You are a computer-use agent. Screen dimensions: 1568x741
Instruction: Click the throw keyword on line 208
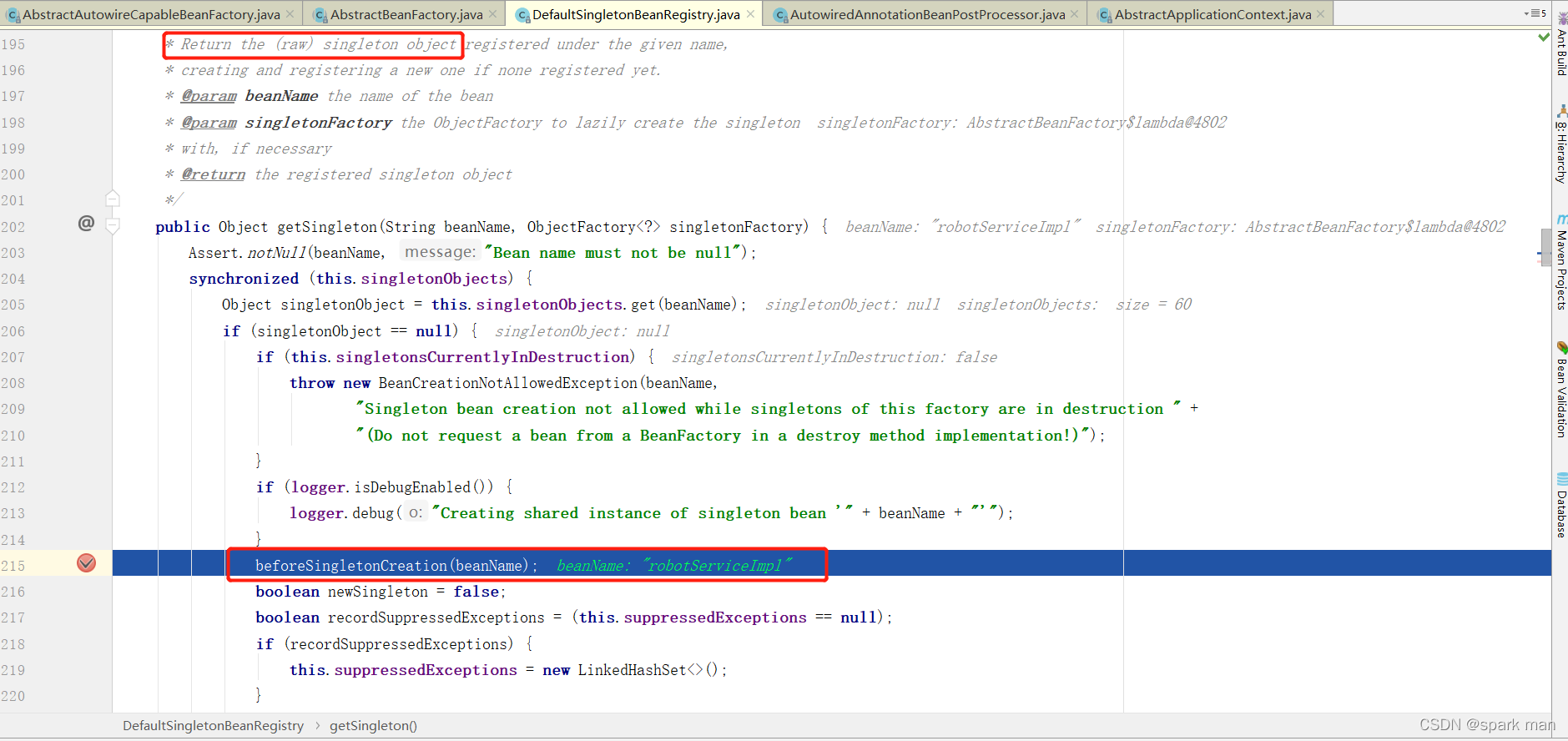click(312, 383)
